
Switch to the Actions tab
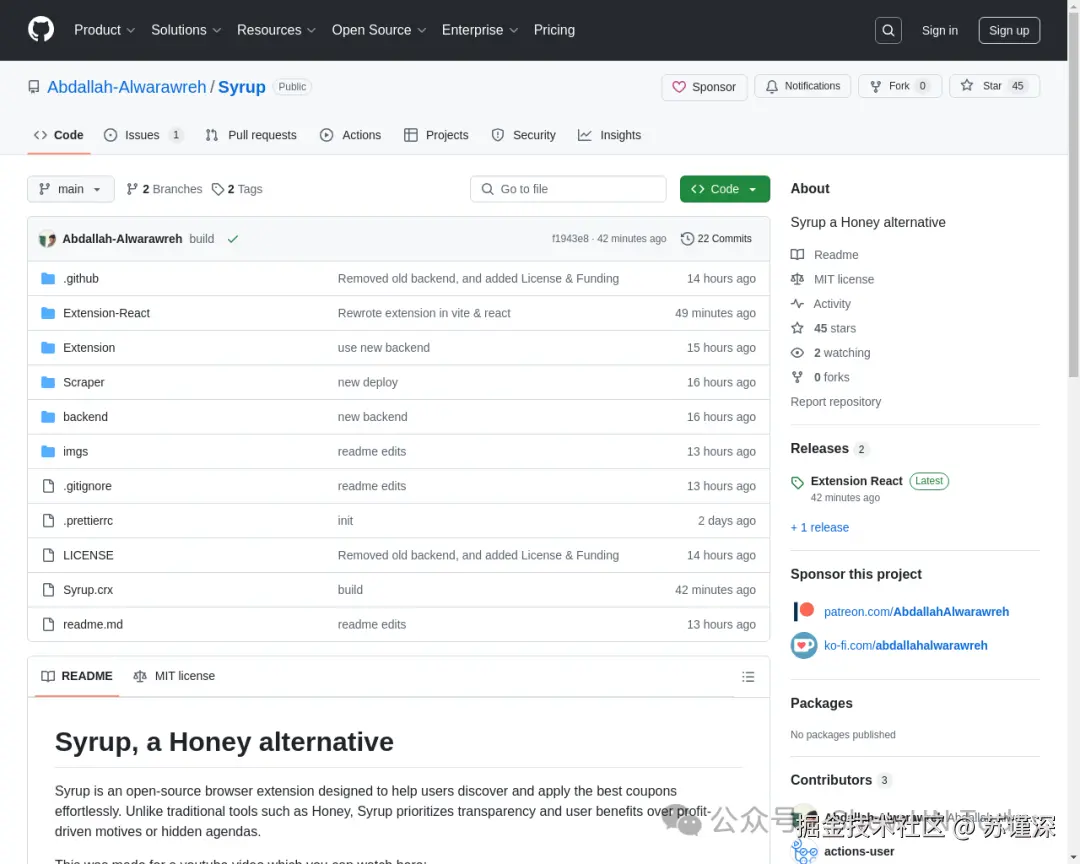[x=351, y=135]
